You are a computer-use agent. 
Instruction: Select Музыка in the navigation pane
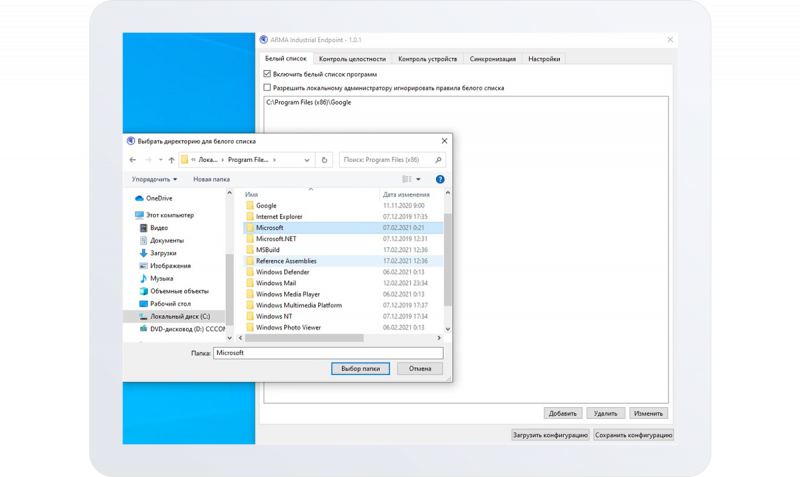coord(161,278)
